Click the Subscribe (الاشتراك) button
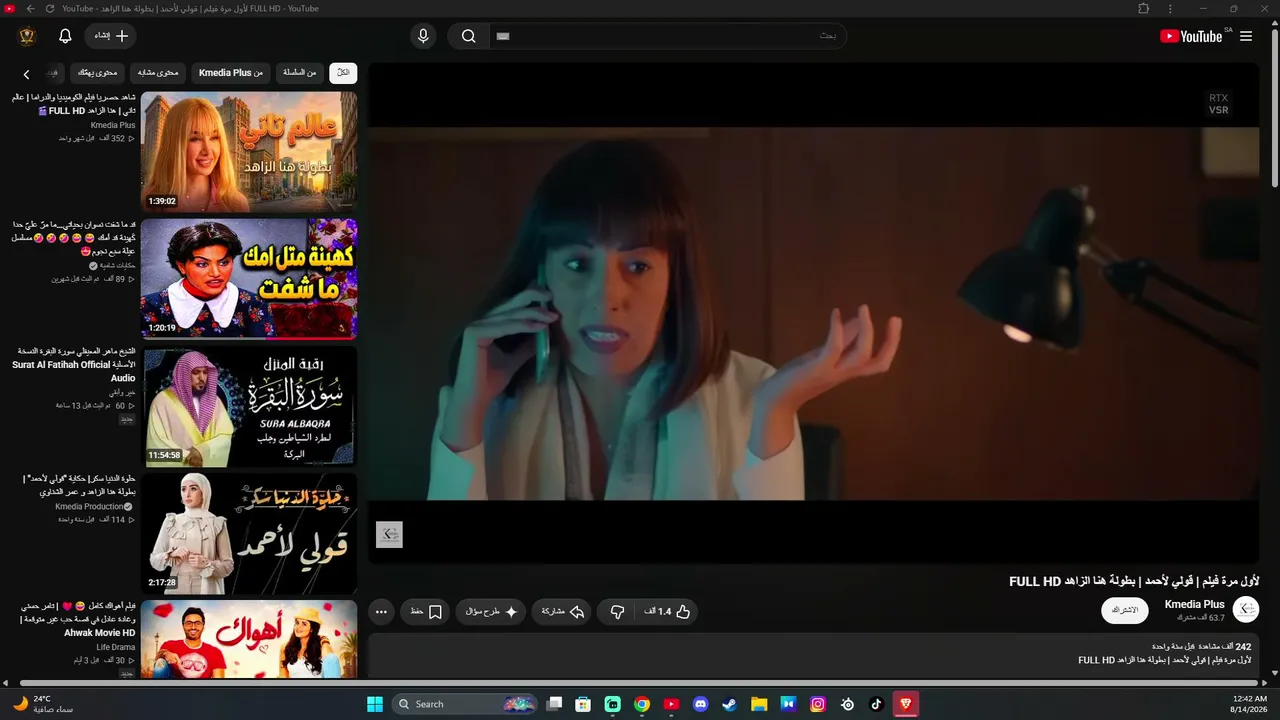The image size is (1280, 720). click(1125, 610)
